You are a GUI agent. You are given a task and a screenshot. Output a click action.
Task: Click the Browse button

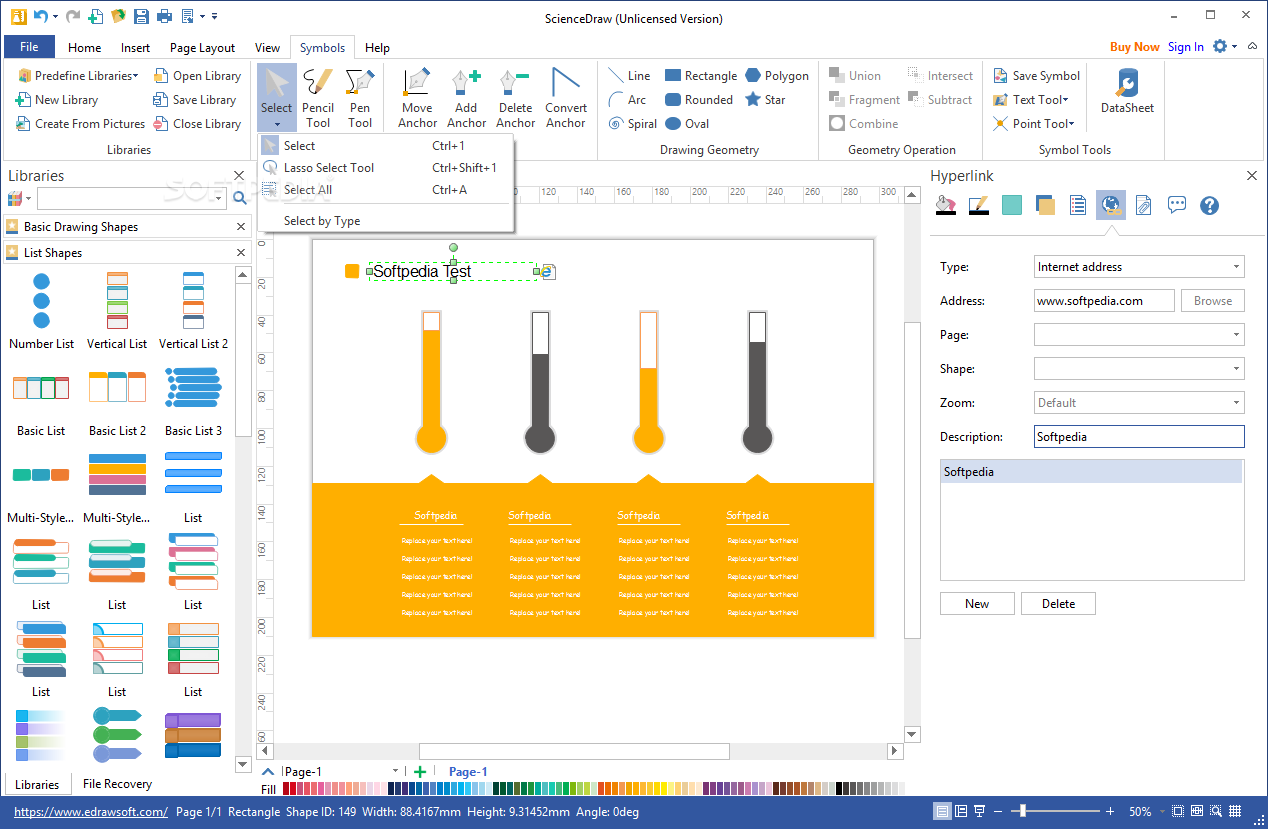pyautogui.click(x=1213, y=301)
